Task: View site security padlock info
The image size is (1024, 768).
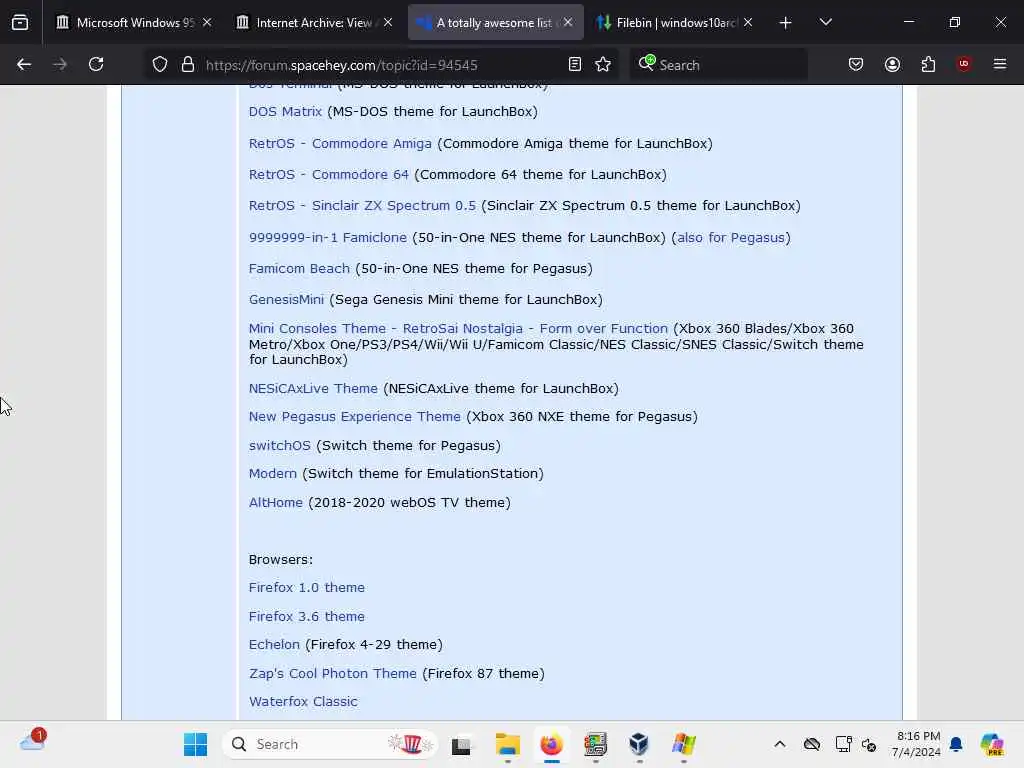Action: tap(187, 64)
